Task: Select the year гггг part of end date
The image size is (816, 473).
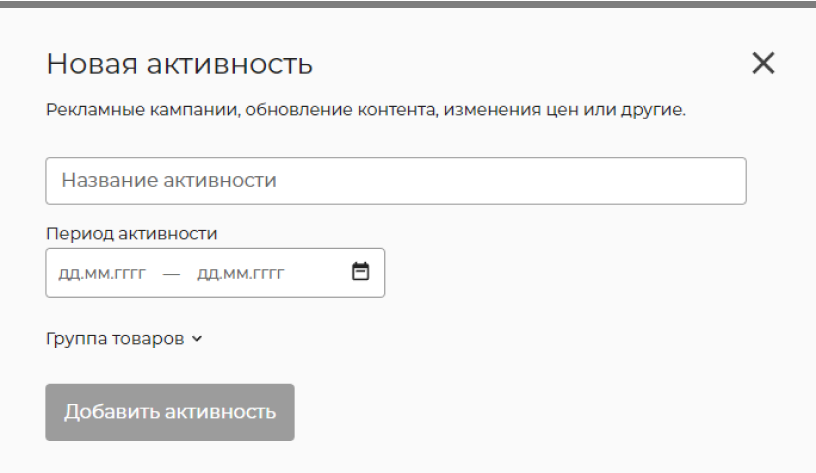Action: (x=268, y=274)
